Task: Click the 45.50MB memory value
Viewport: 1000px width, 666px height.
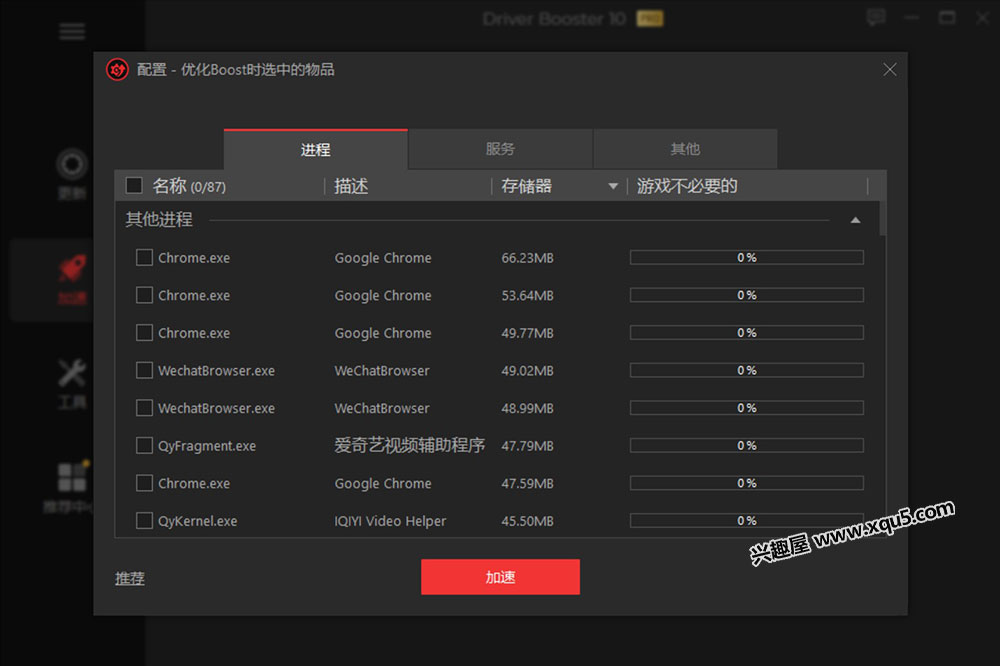Action: (x=527, y=521)
